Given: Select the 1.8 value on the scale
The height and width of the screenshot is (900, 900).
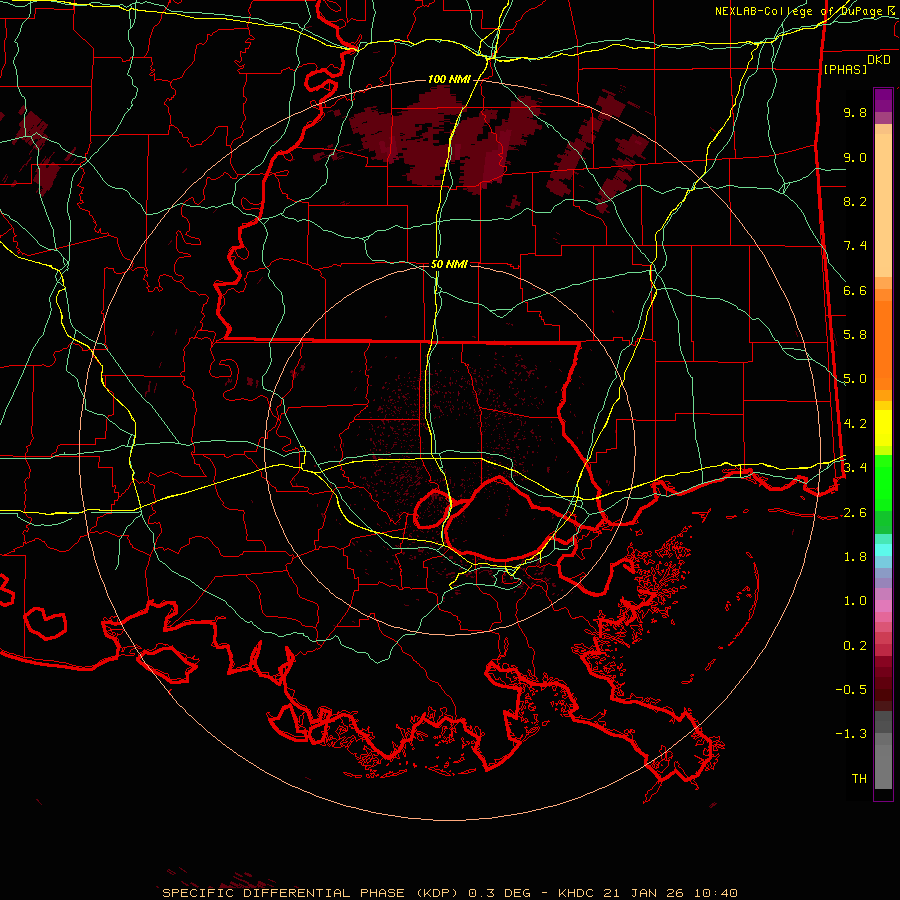Looking at the screenshot, I should (855, 557).
